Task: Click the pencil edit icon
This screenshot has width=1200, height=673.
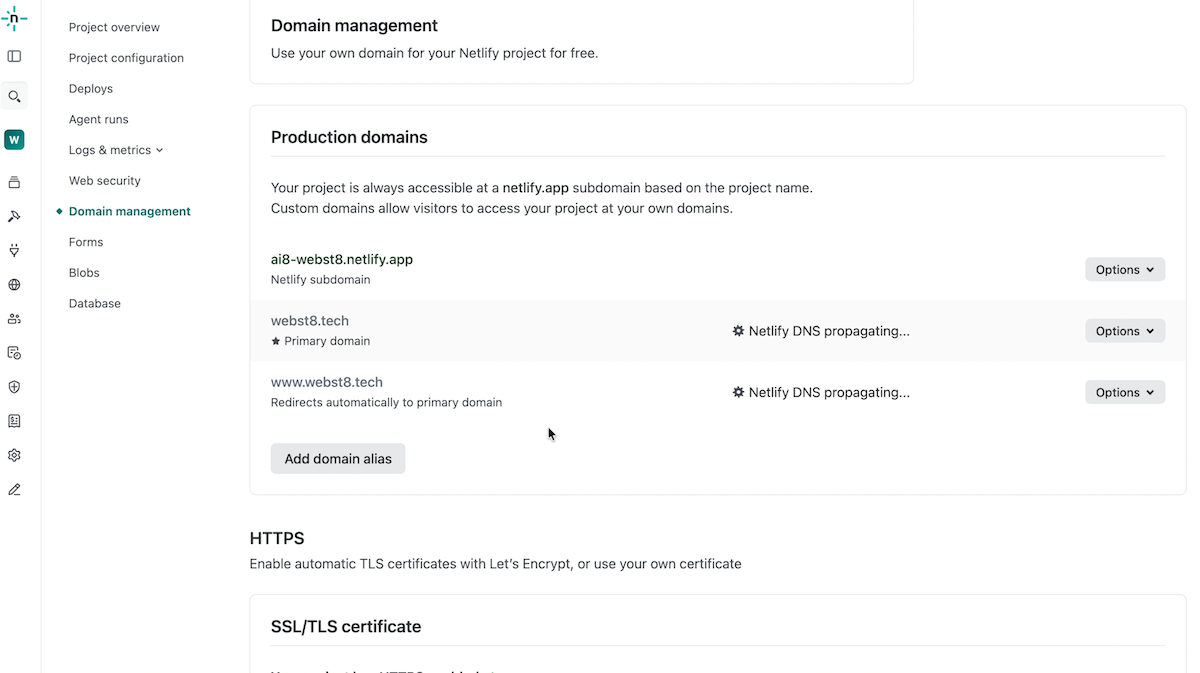Action: 14,490
